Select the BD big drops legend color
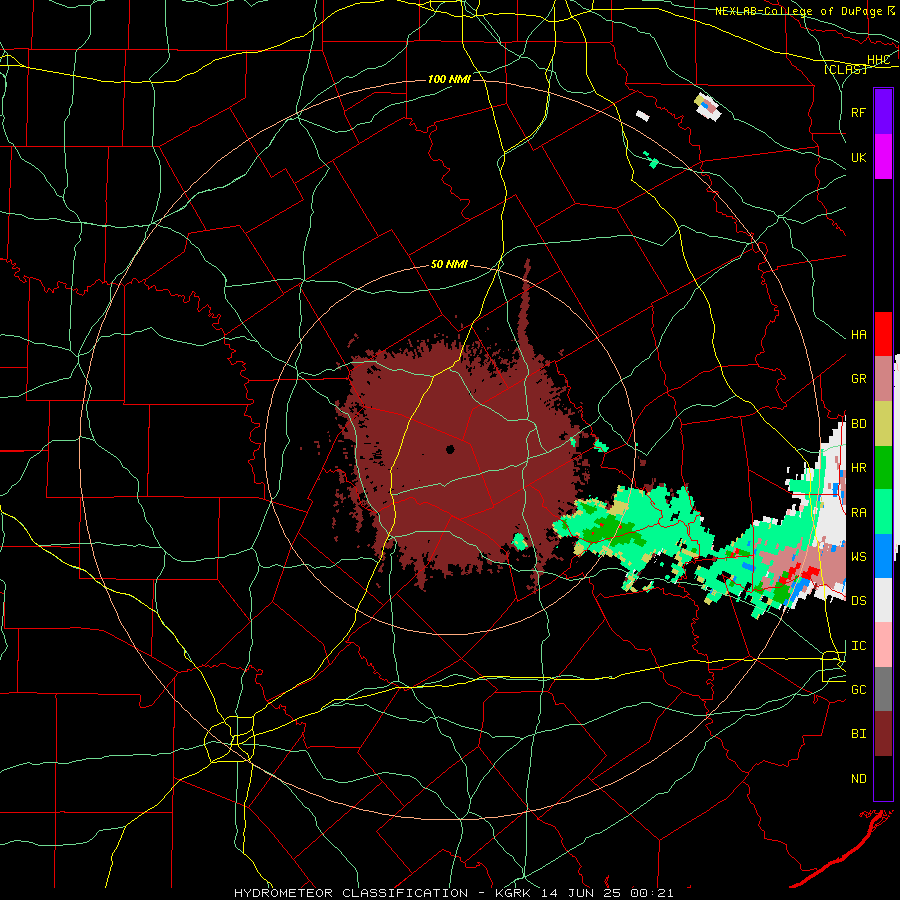Image resolution: width=900 pixels, height=900 pixels. click(883, 423)
